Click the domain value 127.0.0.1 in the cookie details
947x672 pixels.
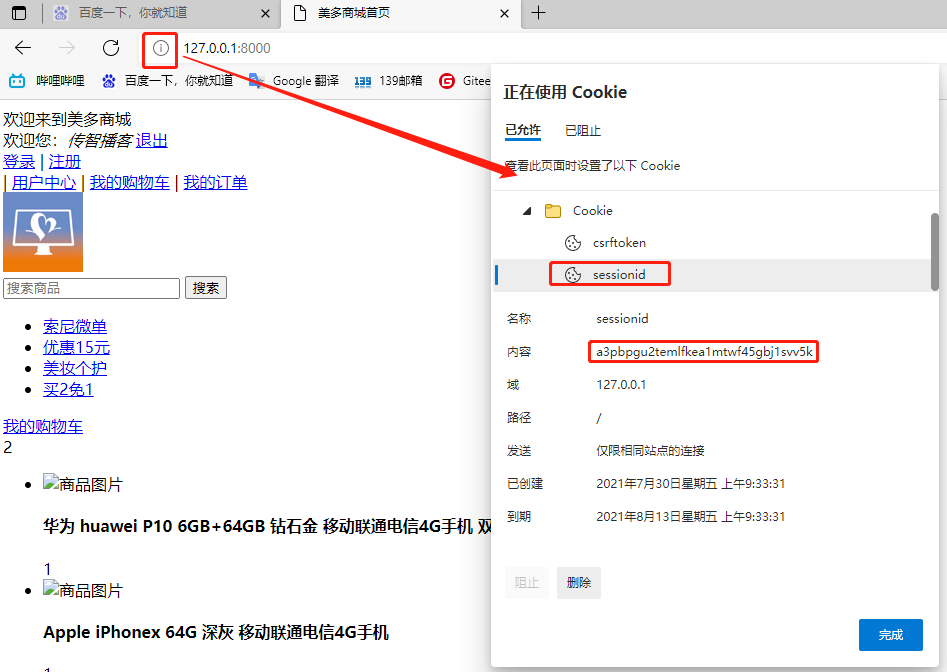point(621,385)
